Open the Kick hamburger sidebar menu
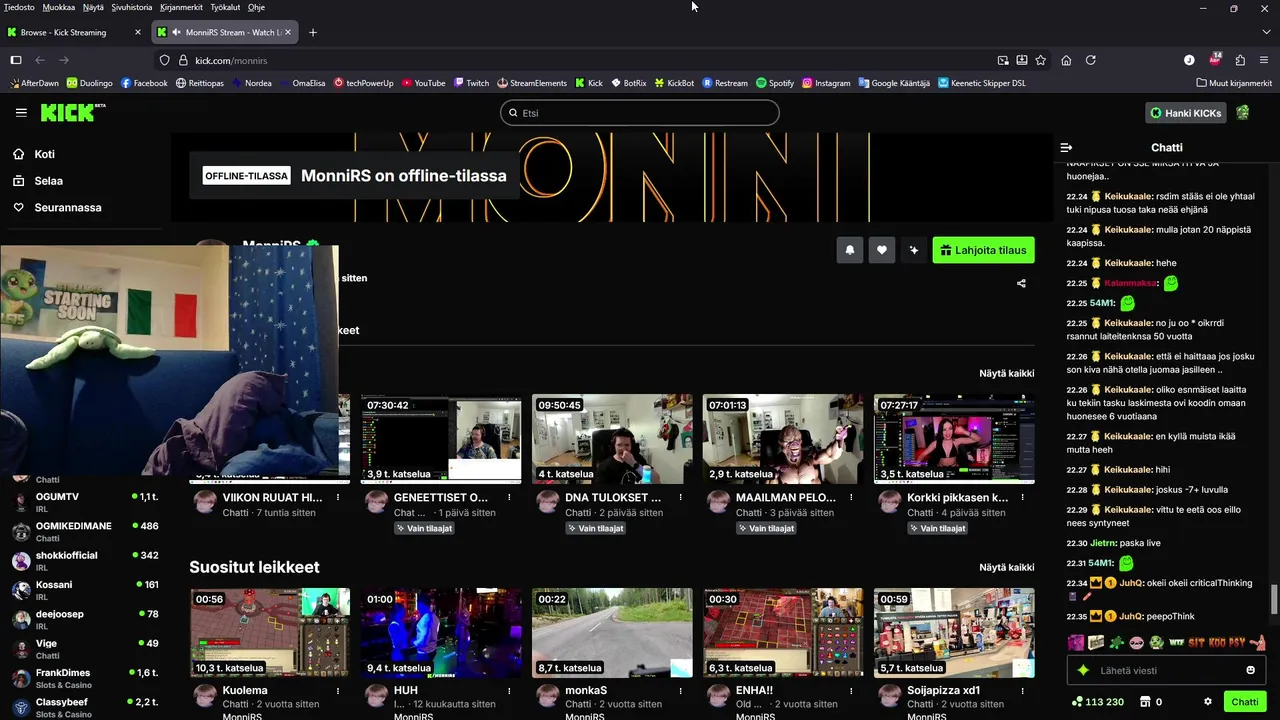 [x=21, y=113]
